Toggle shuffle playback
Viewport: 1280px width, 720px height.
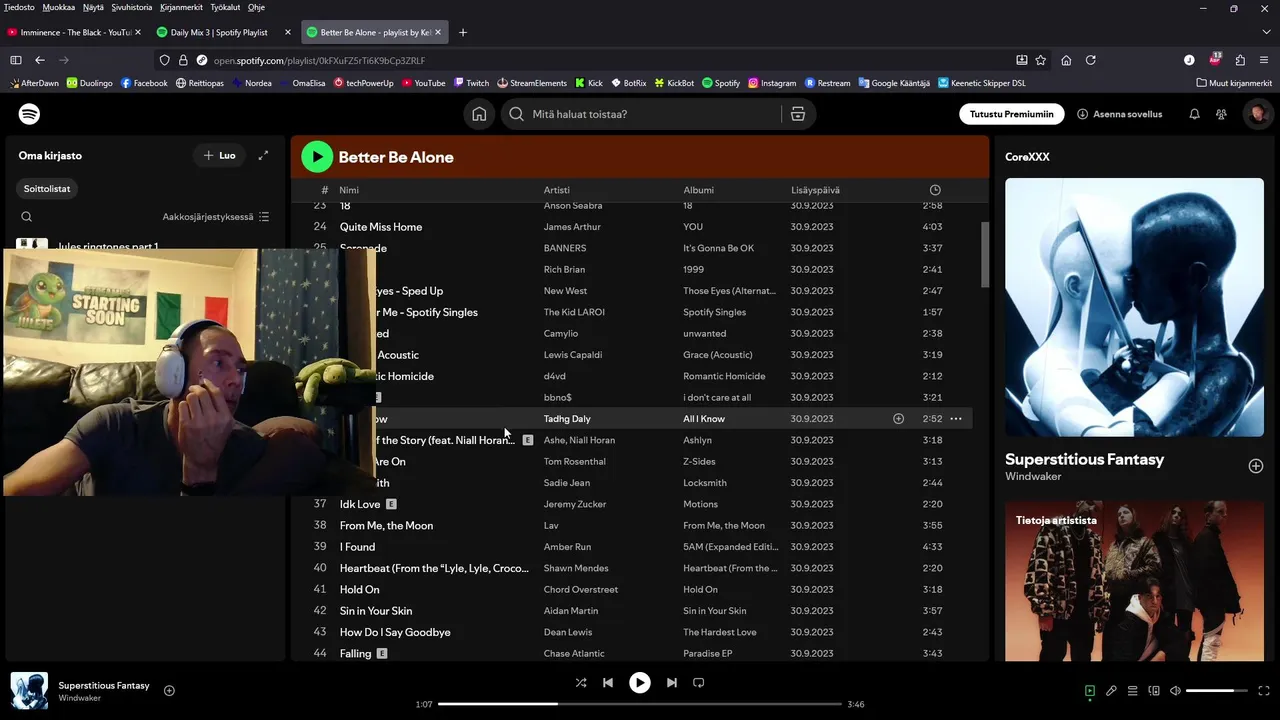(x=581, y=683)
